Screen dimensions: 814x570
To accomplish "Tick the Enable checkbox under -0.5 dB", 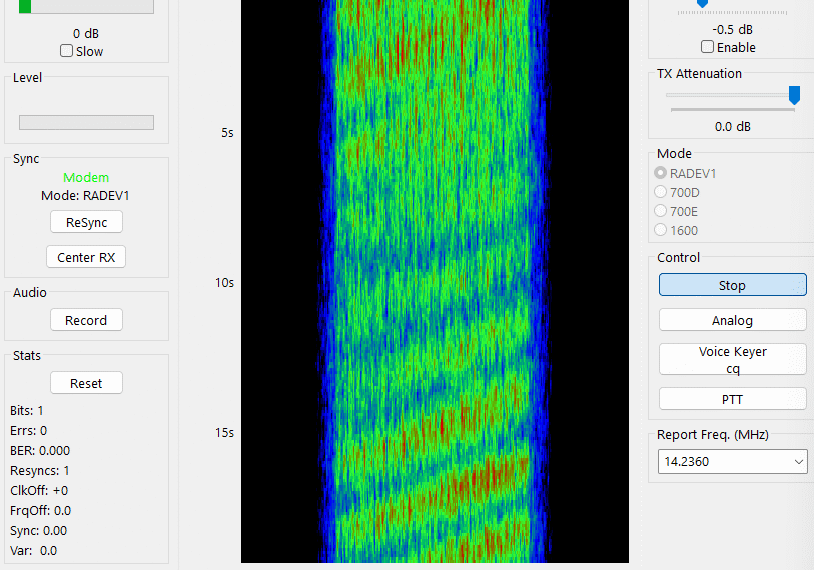I will coord(707,47).
